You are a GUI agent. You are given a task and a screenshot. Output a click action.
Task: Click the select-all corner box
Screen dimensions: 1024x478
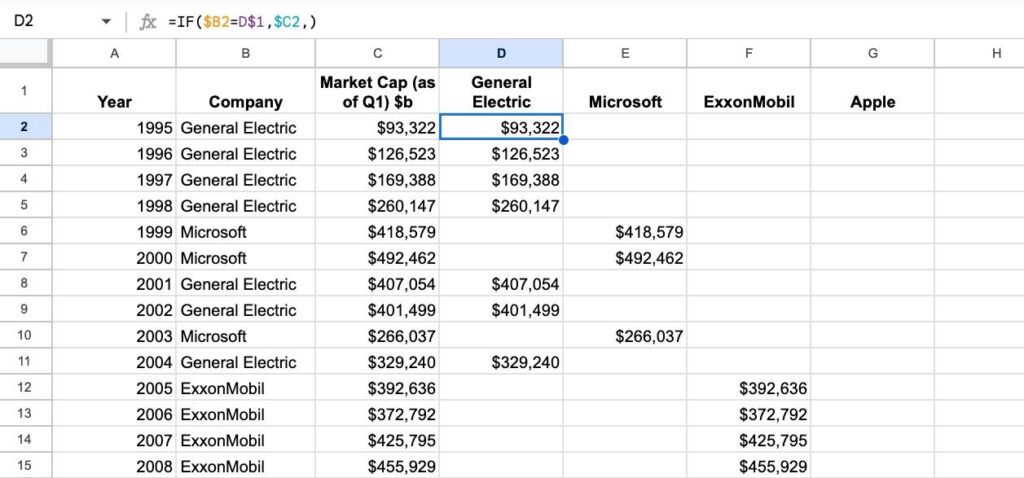coord(25,53)
